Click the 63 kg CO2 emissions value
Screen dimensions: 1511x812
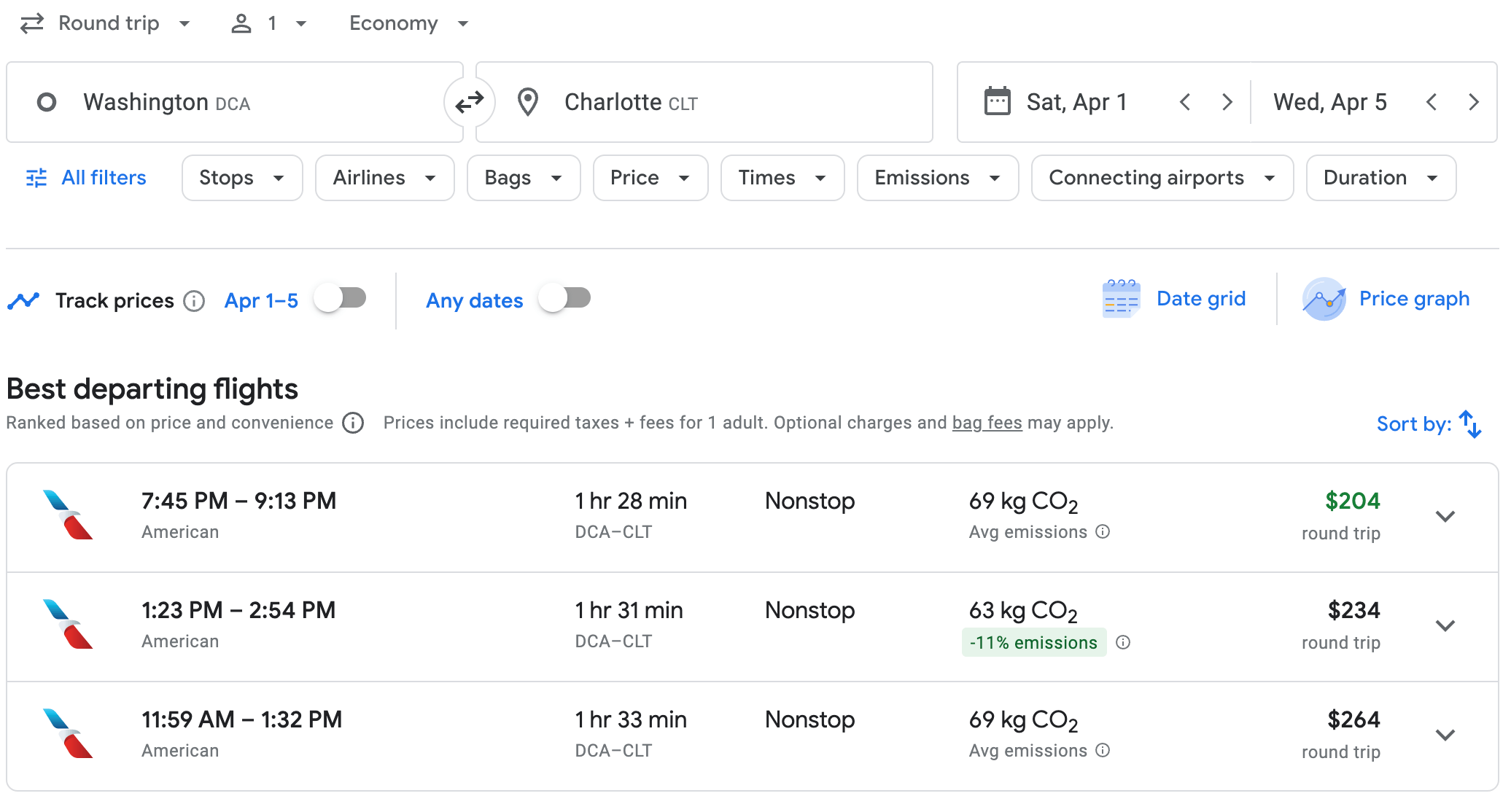pos(1023,611)
